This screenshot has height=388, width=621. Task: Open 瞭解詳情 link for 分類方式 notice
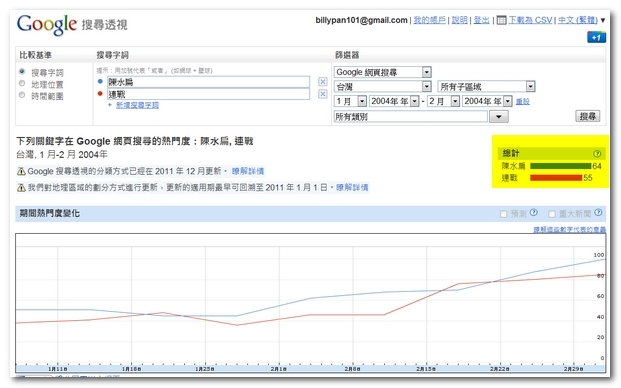[248, 171]
